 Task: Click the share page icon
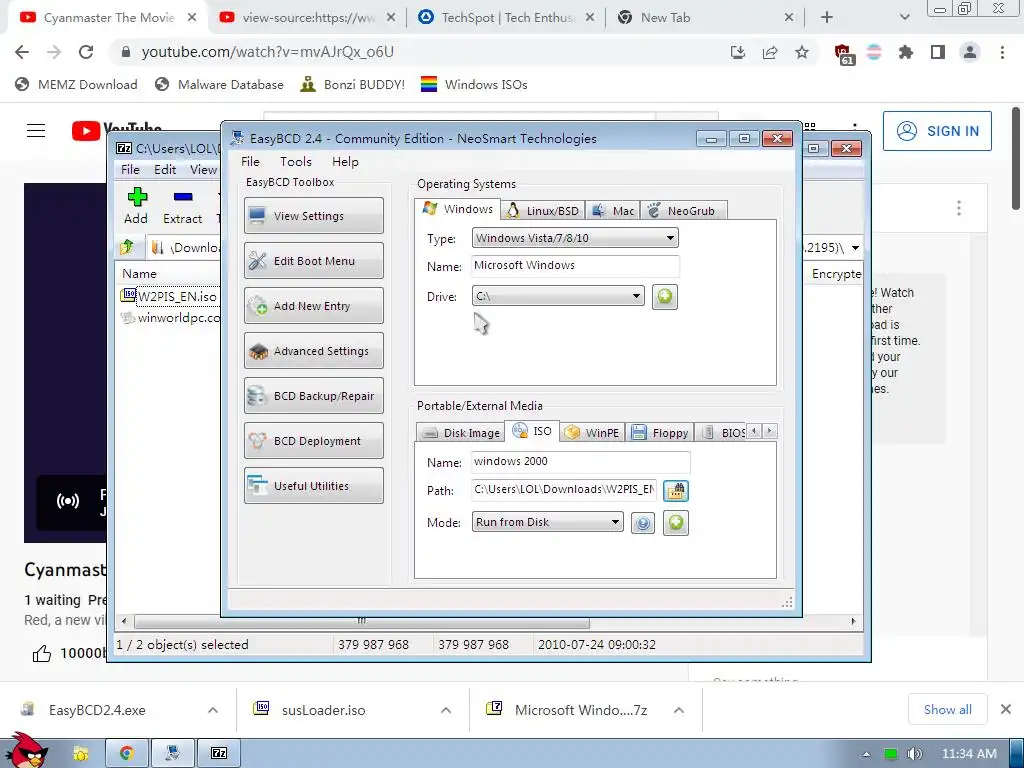click(x=770, y=52)
